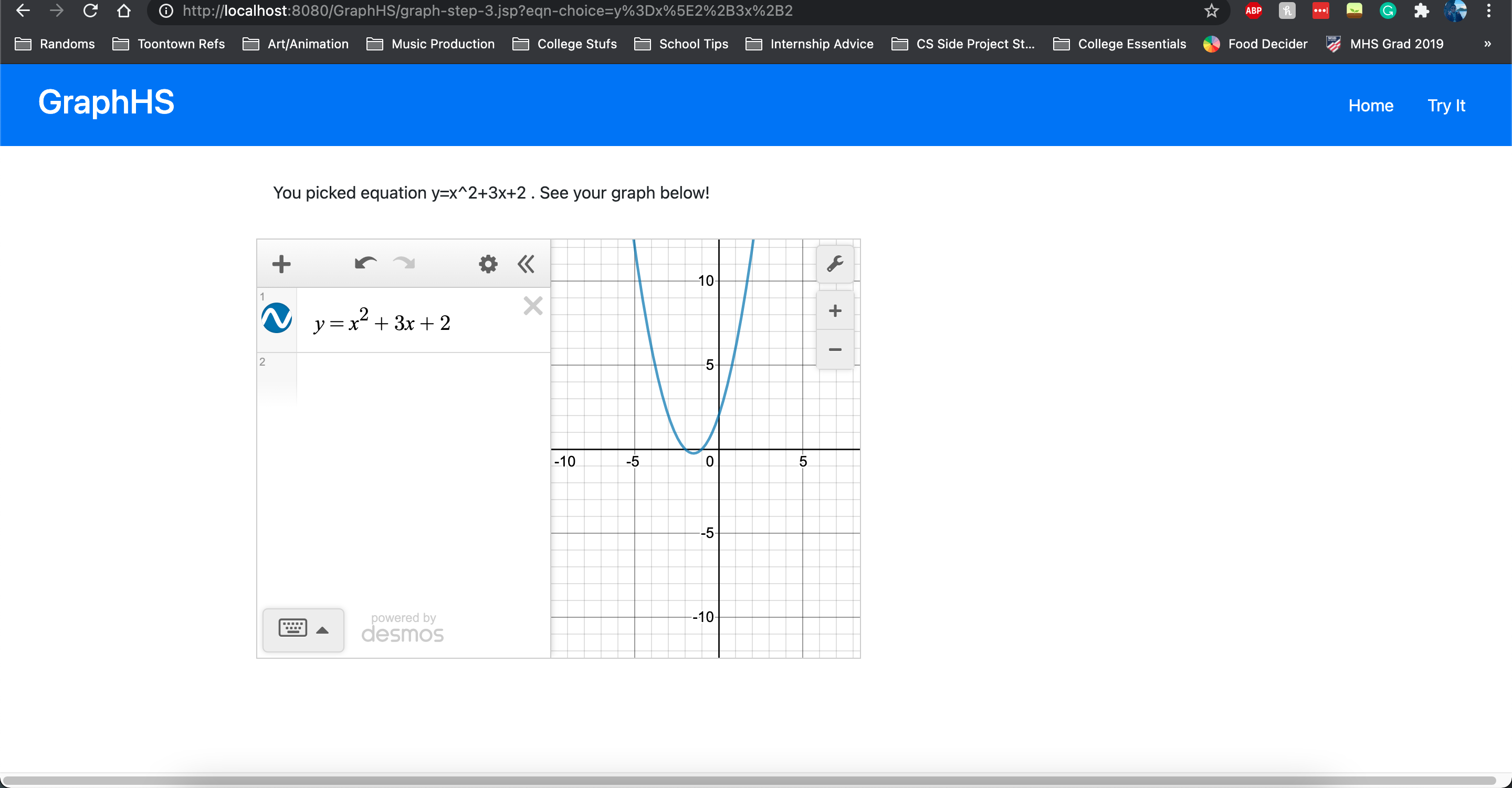Click the redo arrow icon
Screen dimensions: 1512x788
tap(404, 263)
